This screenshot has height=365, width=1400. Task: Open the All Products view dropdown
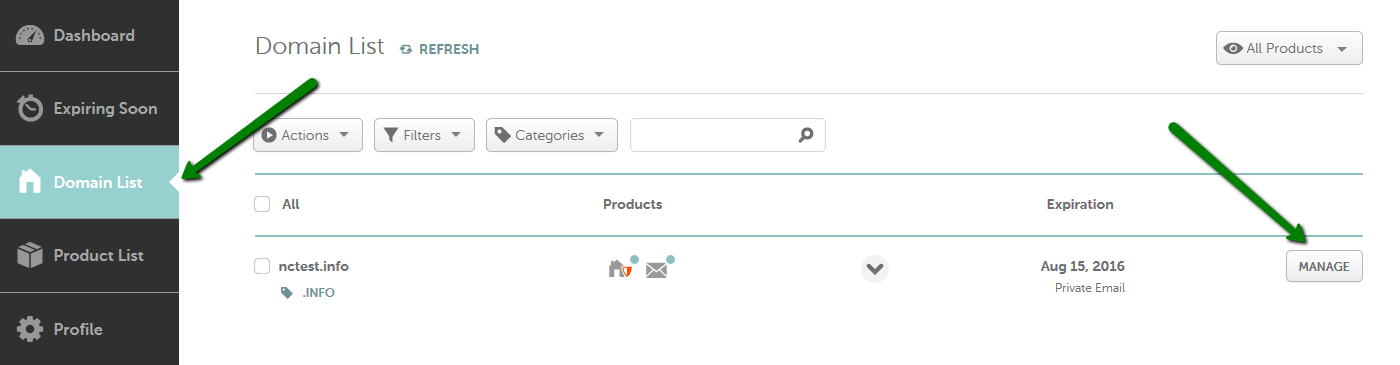[x=1289, y=48]
